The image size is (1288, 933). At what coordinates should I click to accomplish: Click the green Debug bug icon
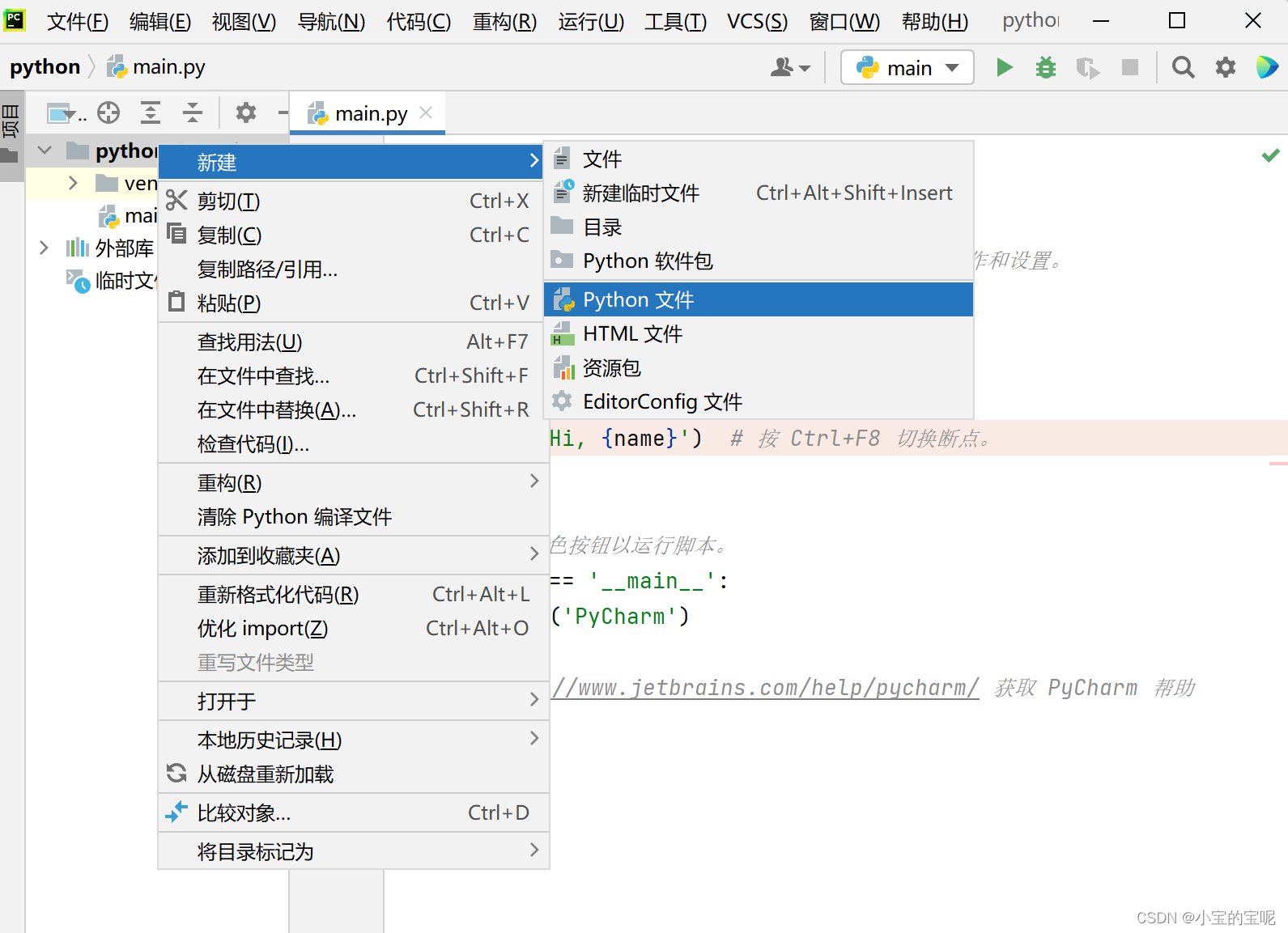[1046, 67]
